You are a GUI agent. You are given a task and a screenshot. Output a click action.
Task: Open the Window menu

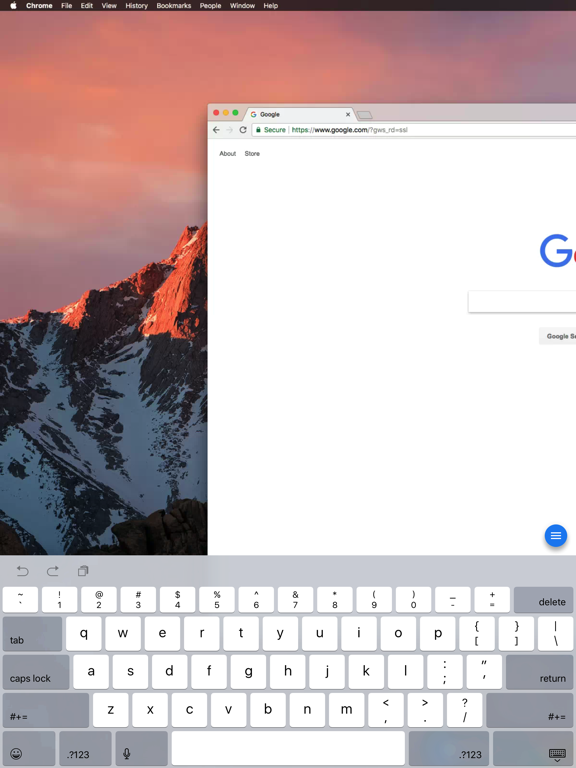(x=242, y=5)
